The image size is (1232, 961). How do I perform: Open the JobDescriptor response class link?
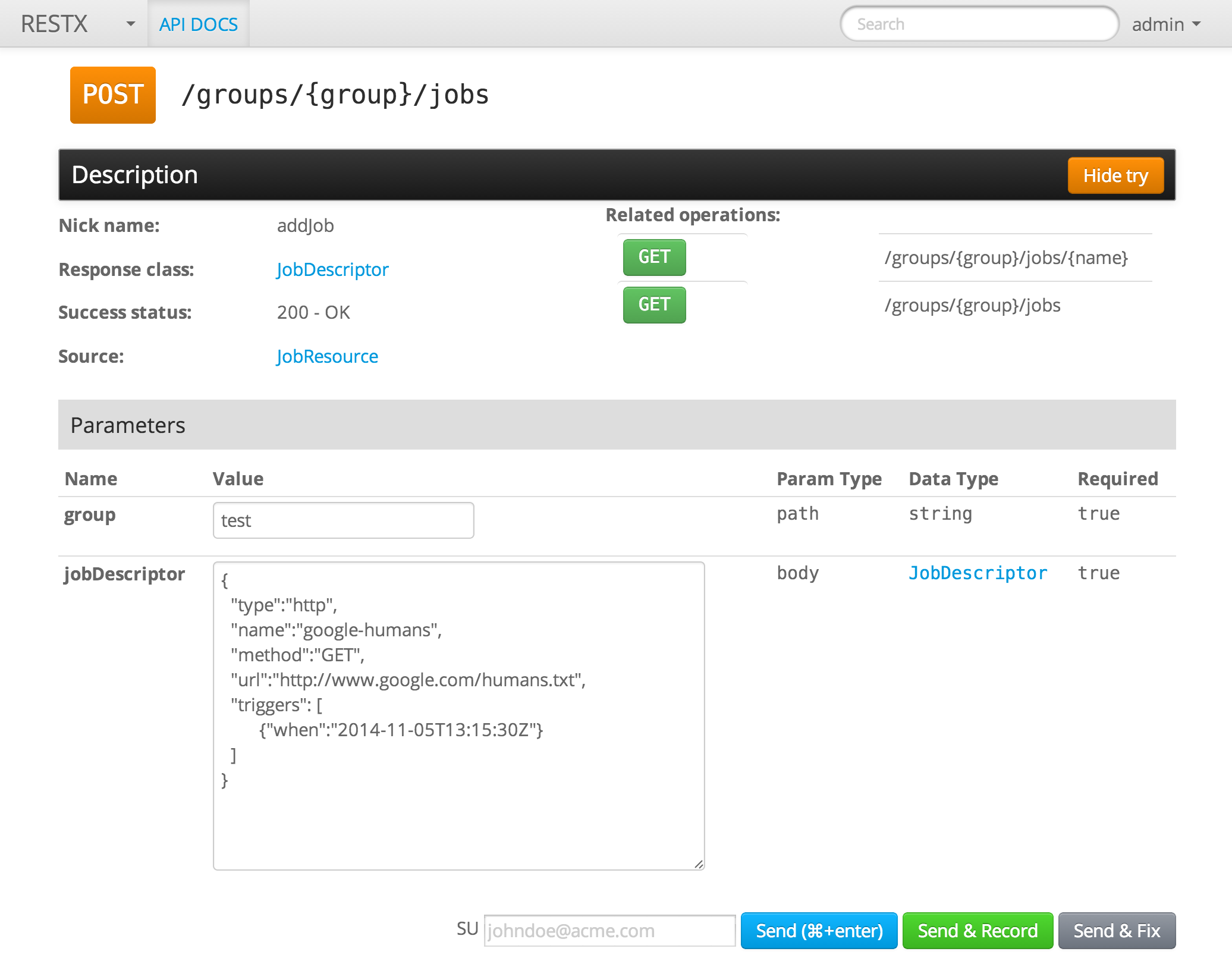[x=332, y=270]
